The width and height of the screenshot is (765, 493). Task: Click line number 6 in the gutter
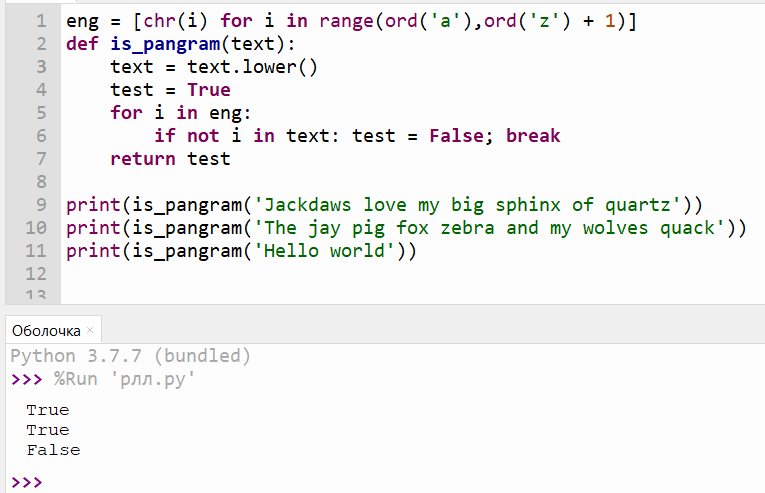(40, 136)
